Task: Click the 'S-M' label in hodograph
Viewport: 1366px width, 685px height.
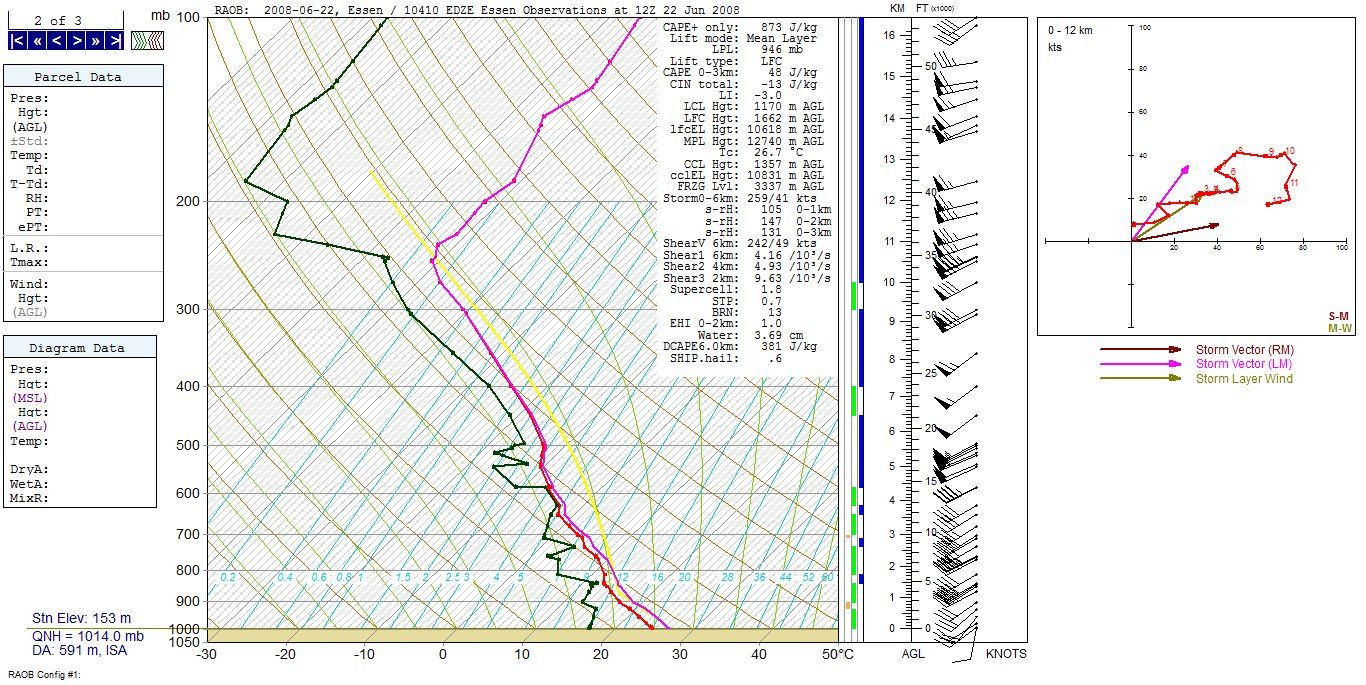Action: [1337, 316]
